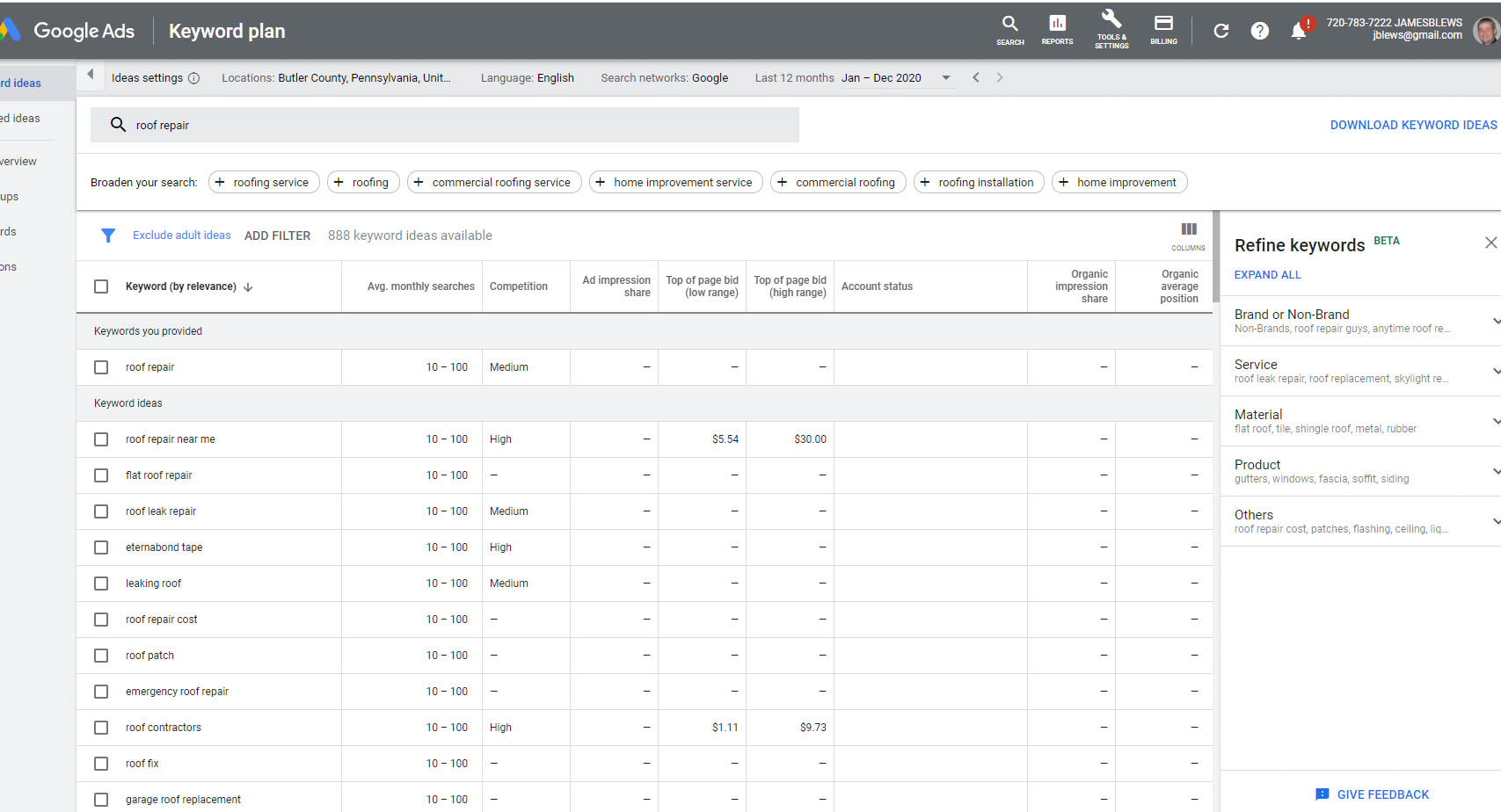Check the 'roof repair near me' row
The width and height of the screenshot is (1501, 812).
pos(101,439)
